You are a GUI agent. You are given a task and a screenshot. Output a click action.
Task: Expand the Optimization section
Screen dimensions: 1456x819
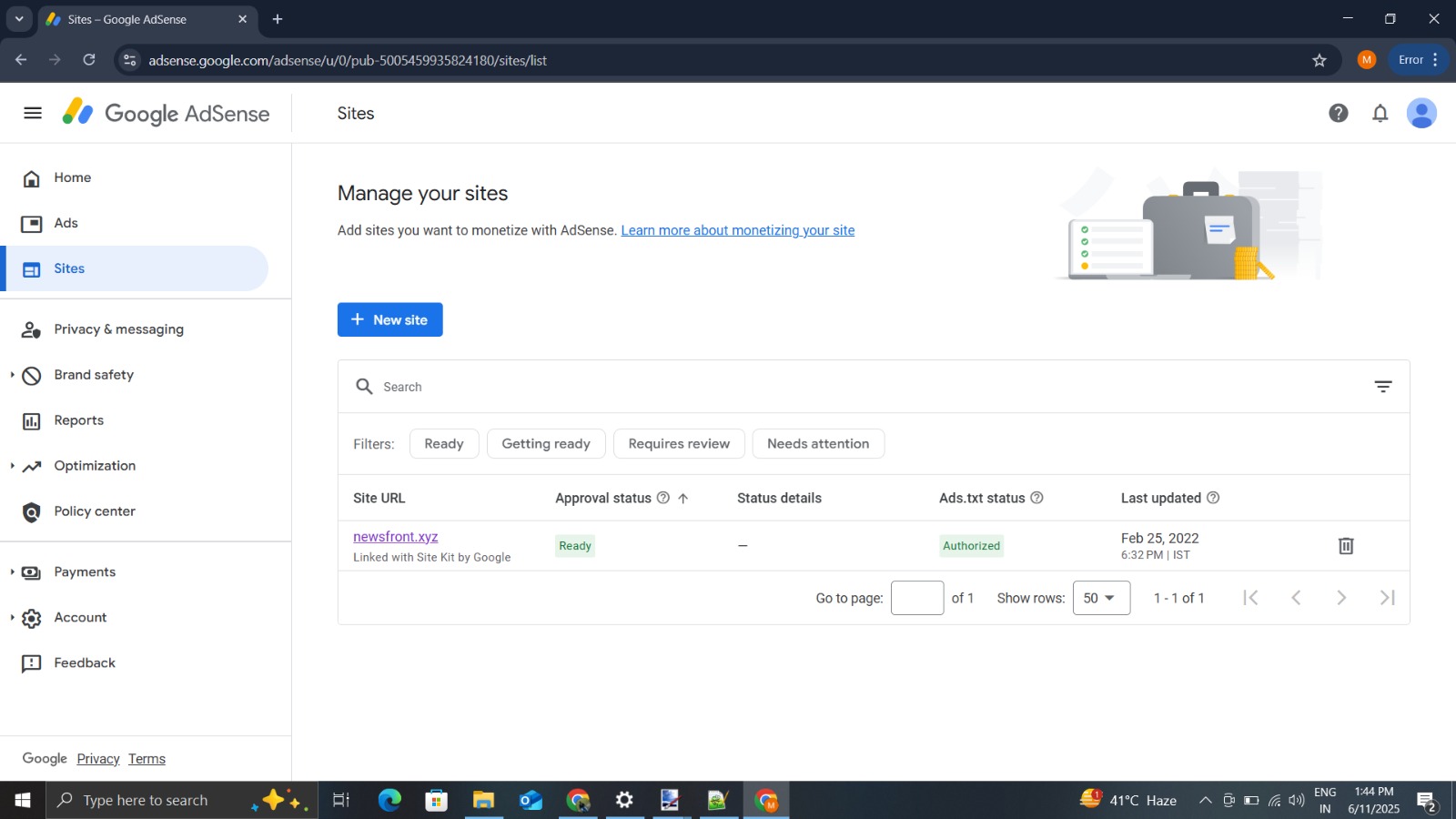tap(13, 466)
